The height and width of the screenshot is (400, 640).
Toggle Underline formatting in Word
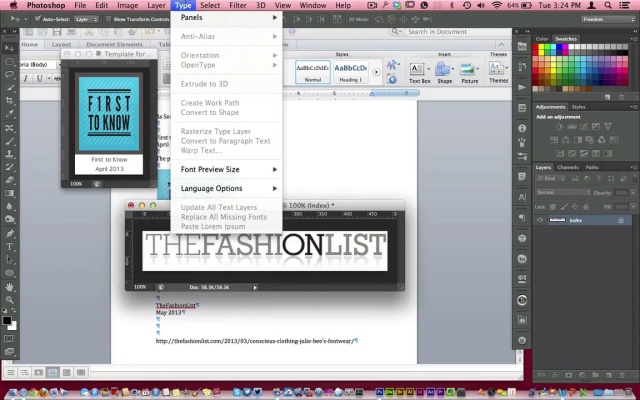pos(39,78)
